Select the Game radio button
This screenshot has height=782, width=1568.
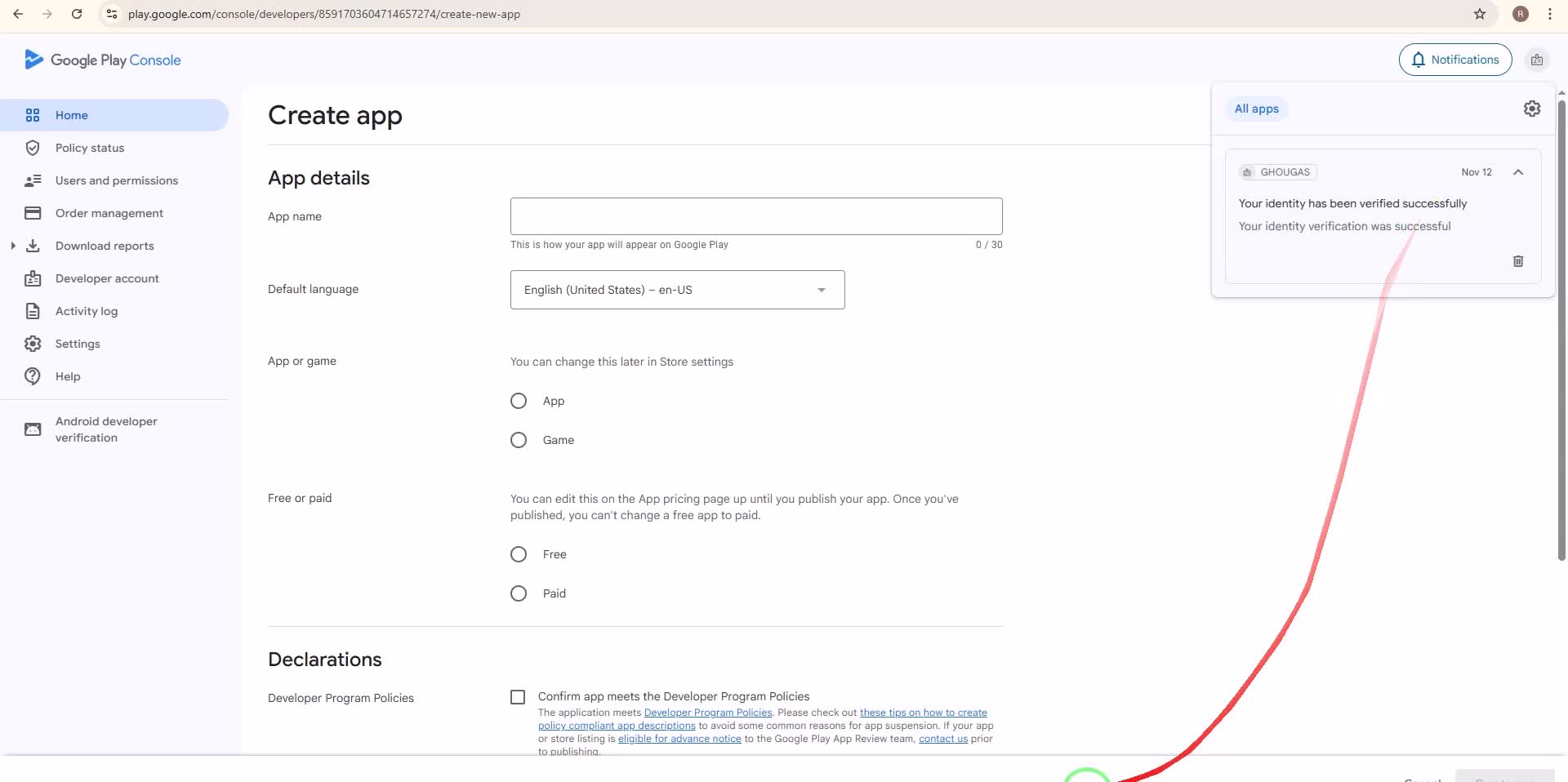pyautogui.click(x=519, y=440)
